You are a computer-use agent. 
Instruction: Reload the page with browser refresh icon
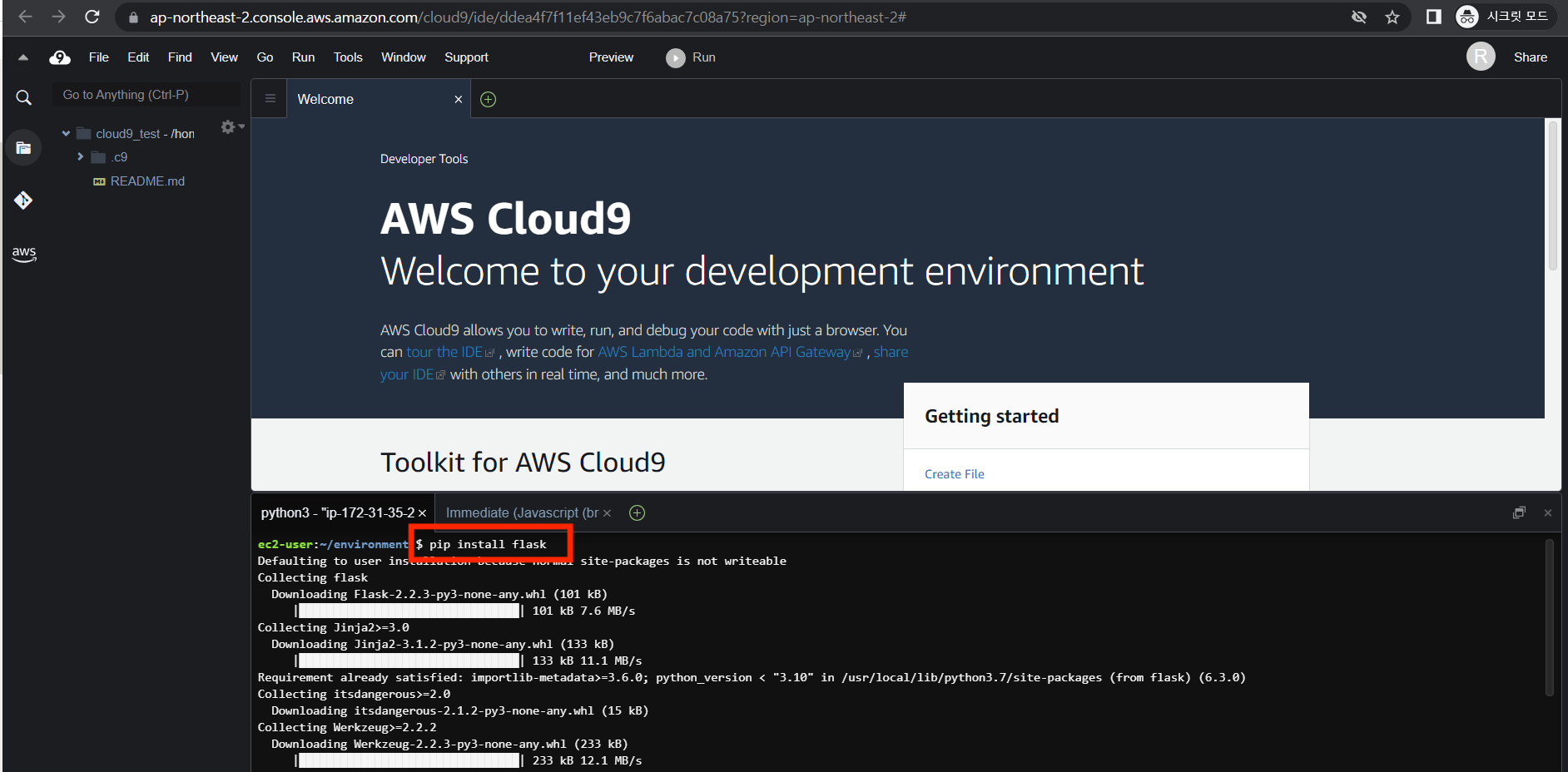coord(92,17)
